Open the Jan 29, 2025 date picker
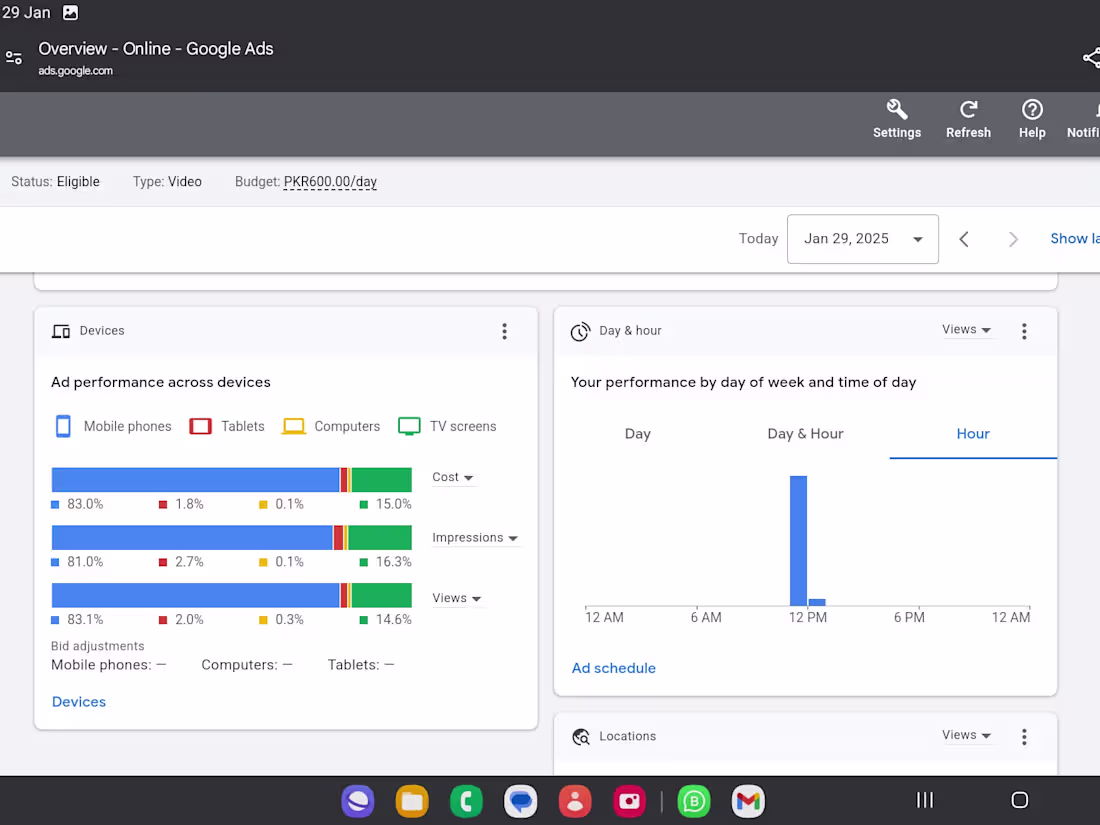Viewport: 1100px width, 825px height. [x=862, y=239]
